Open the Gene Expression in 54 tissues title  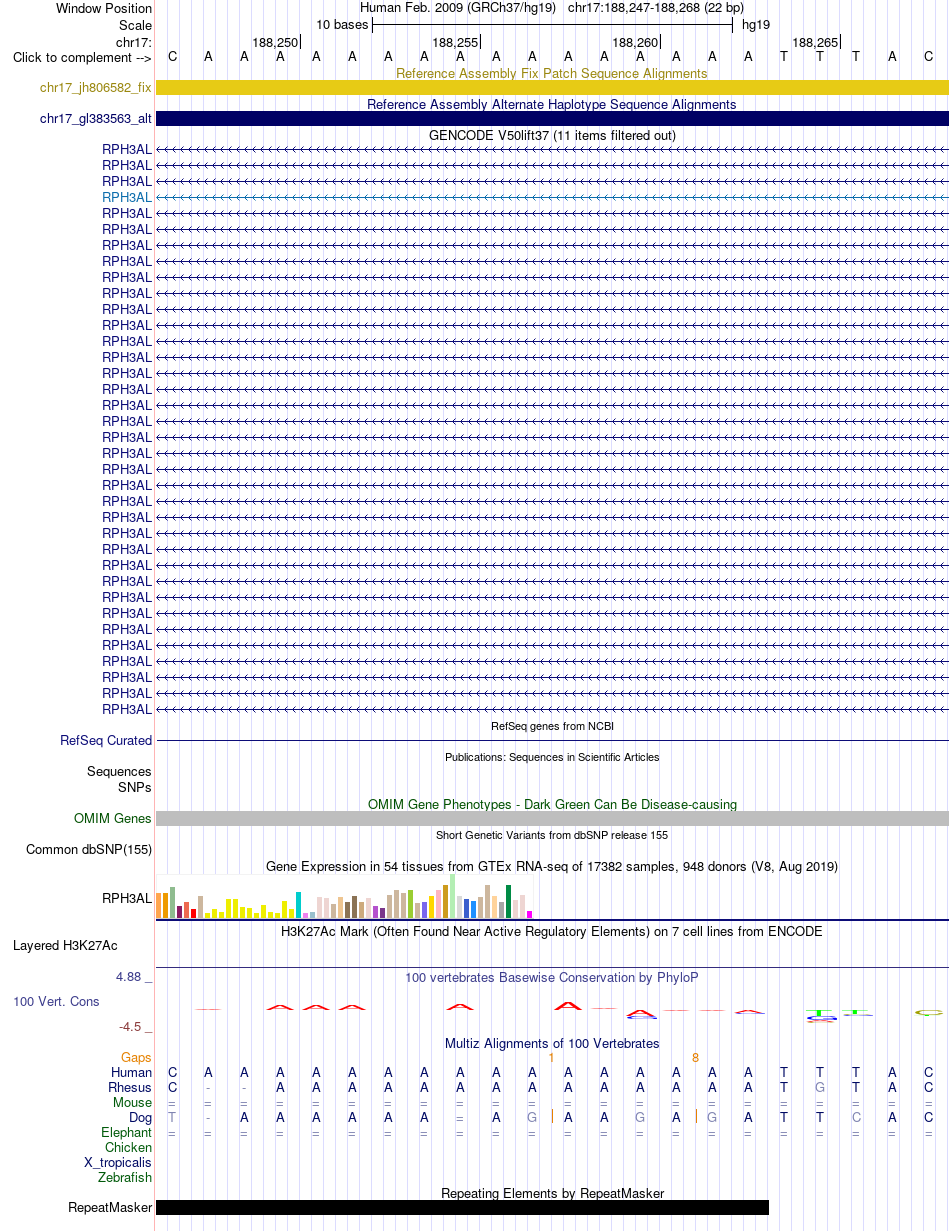point(552,866)
